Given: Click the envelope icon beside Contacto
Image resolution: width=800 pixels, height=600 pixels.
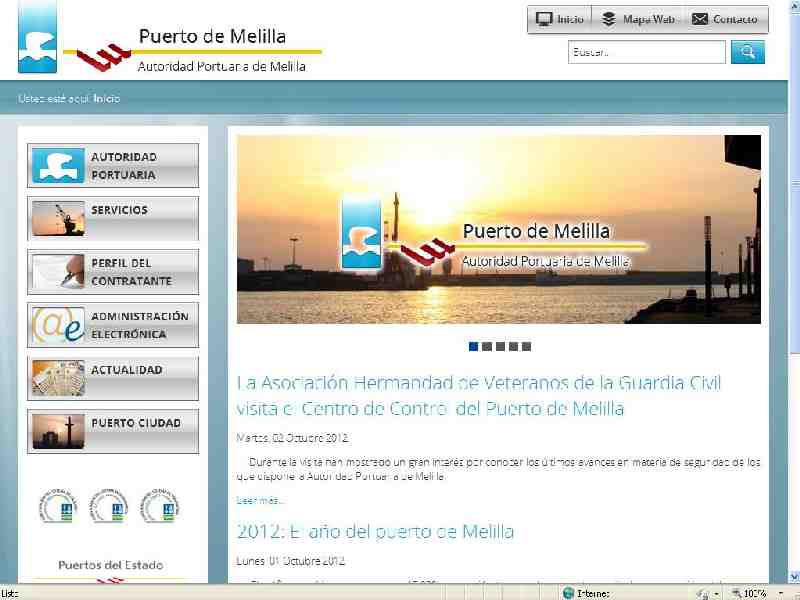Looking at the screenshot, I should point(699,19).
